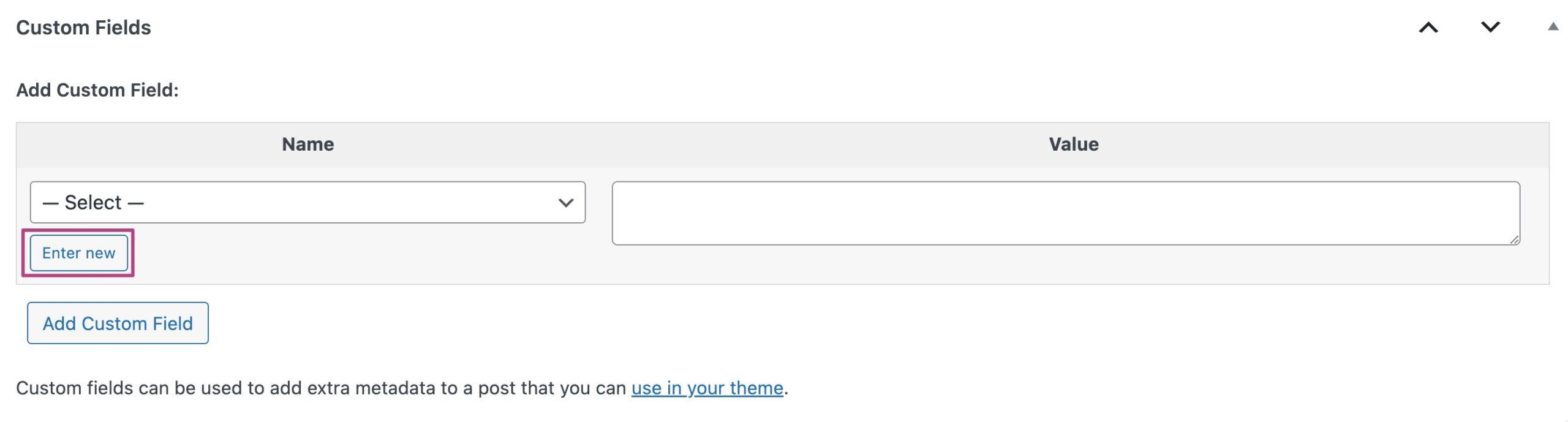Viewport: 1568px width, 422px height.
Task: Open the Name "— Select —" dropdown
Action: point(307,202)
